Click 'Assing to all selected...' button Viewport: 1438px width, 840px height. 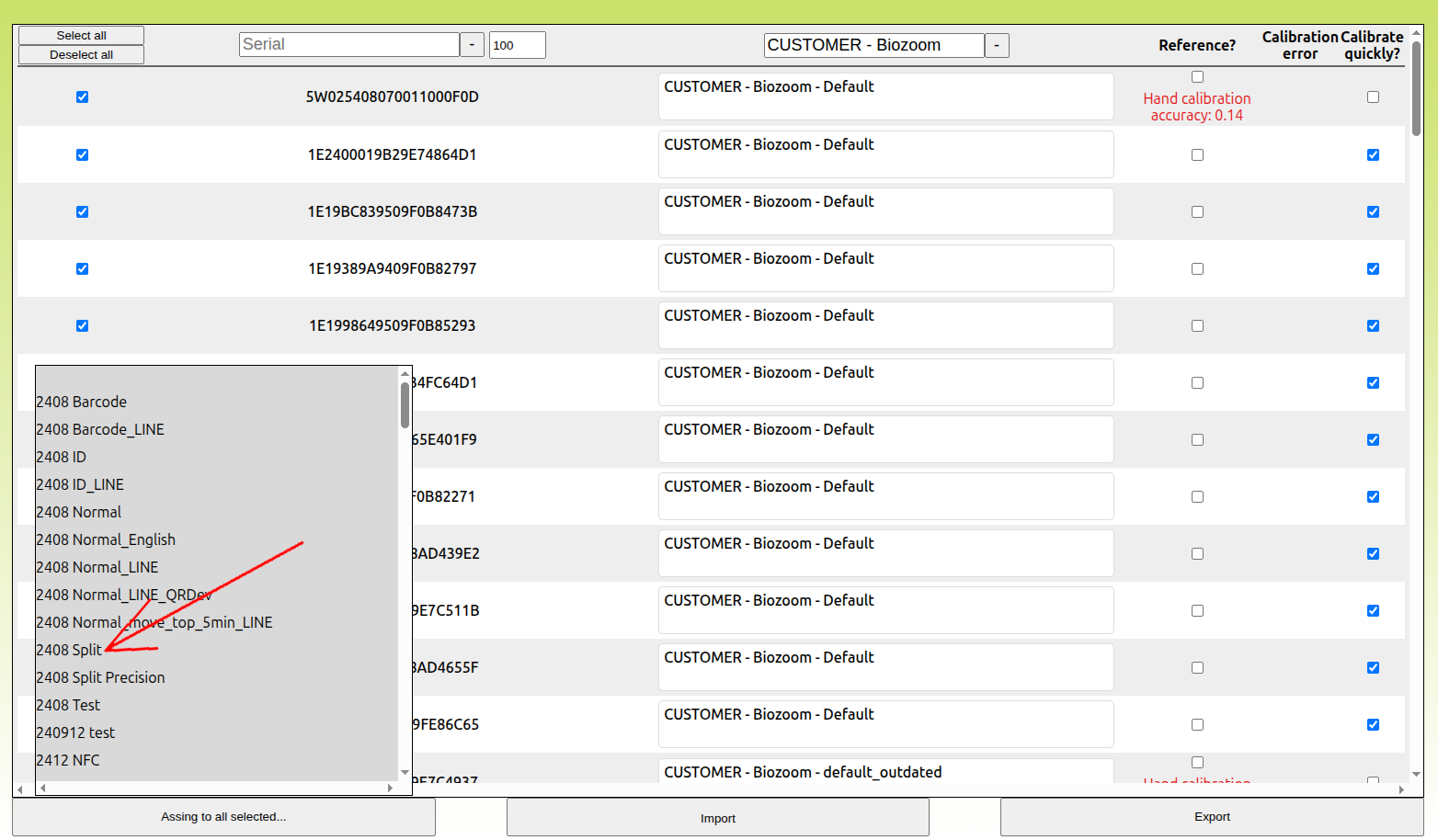223,817
